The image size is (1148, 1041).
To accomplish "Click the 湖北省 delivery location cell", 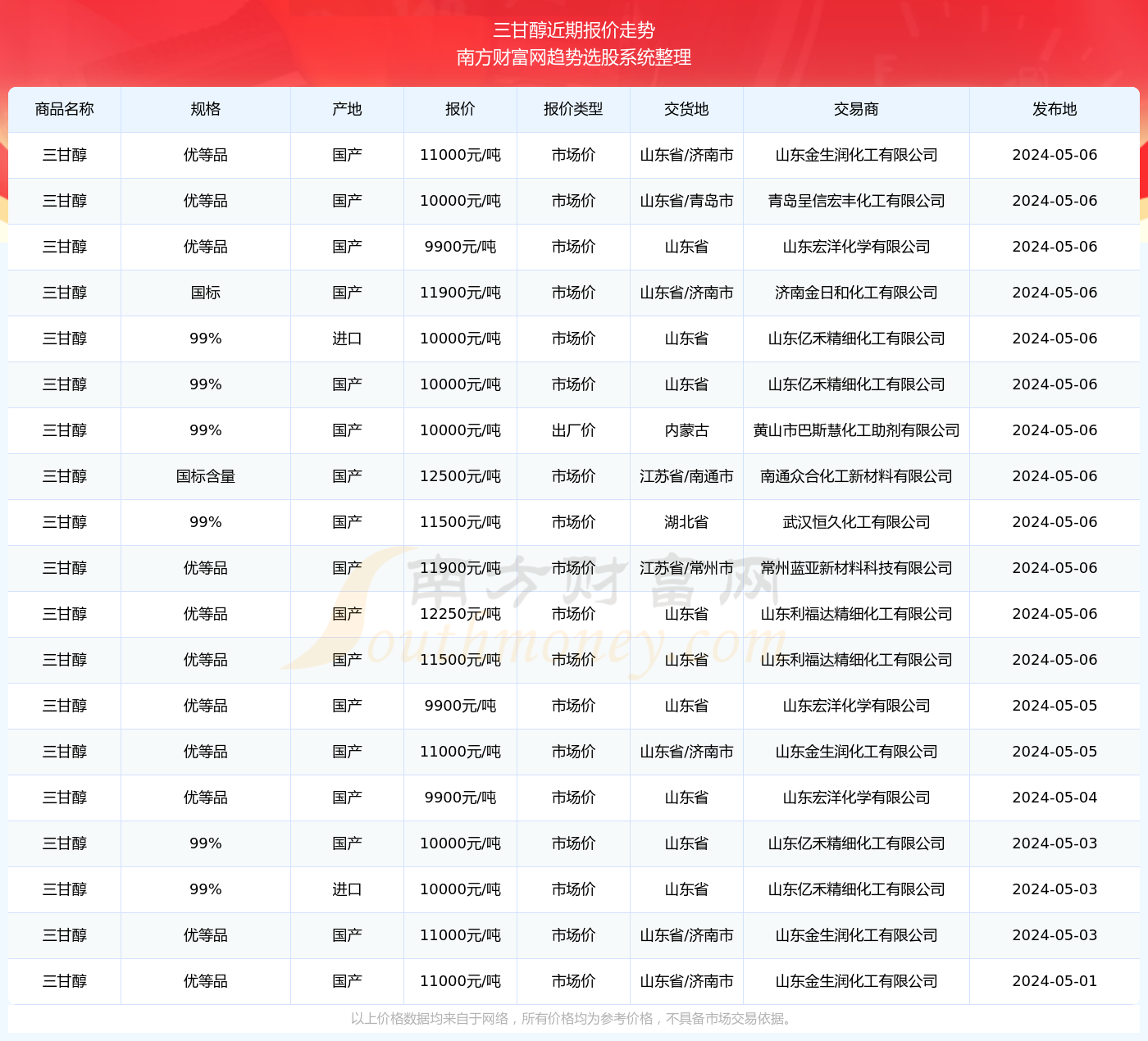I will pyautogui.click(x=686, y=522).
